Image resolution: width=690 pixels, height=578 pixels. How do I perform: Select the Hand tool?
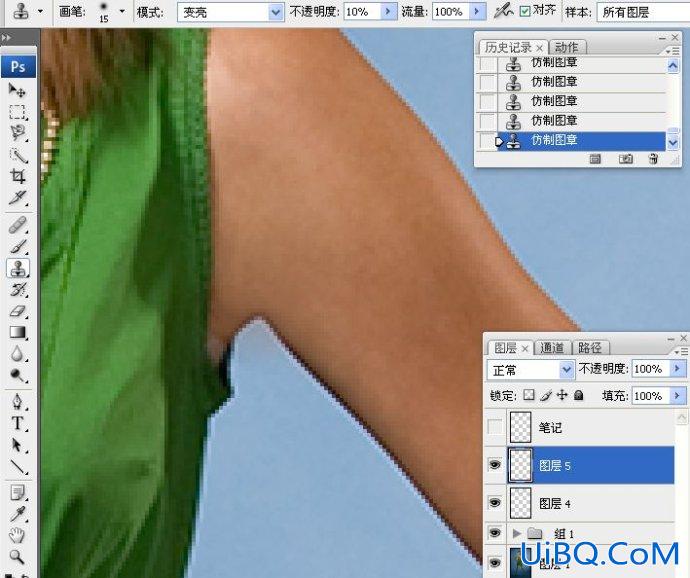click(x=17, y=535)
